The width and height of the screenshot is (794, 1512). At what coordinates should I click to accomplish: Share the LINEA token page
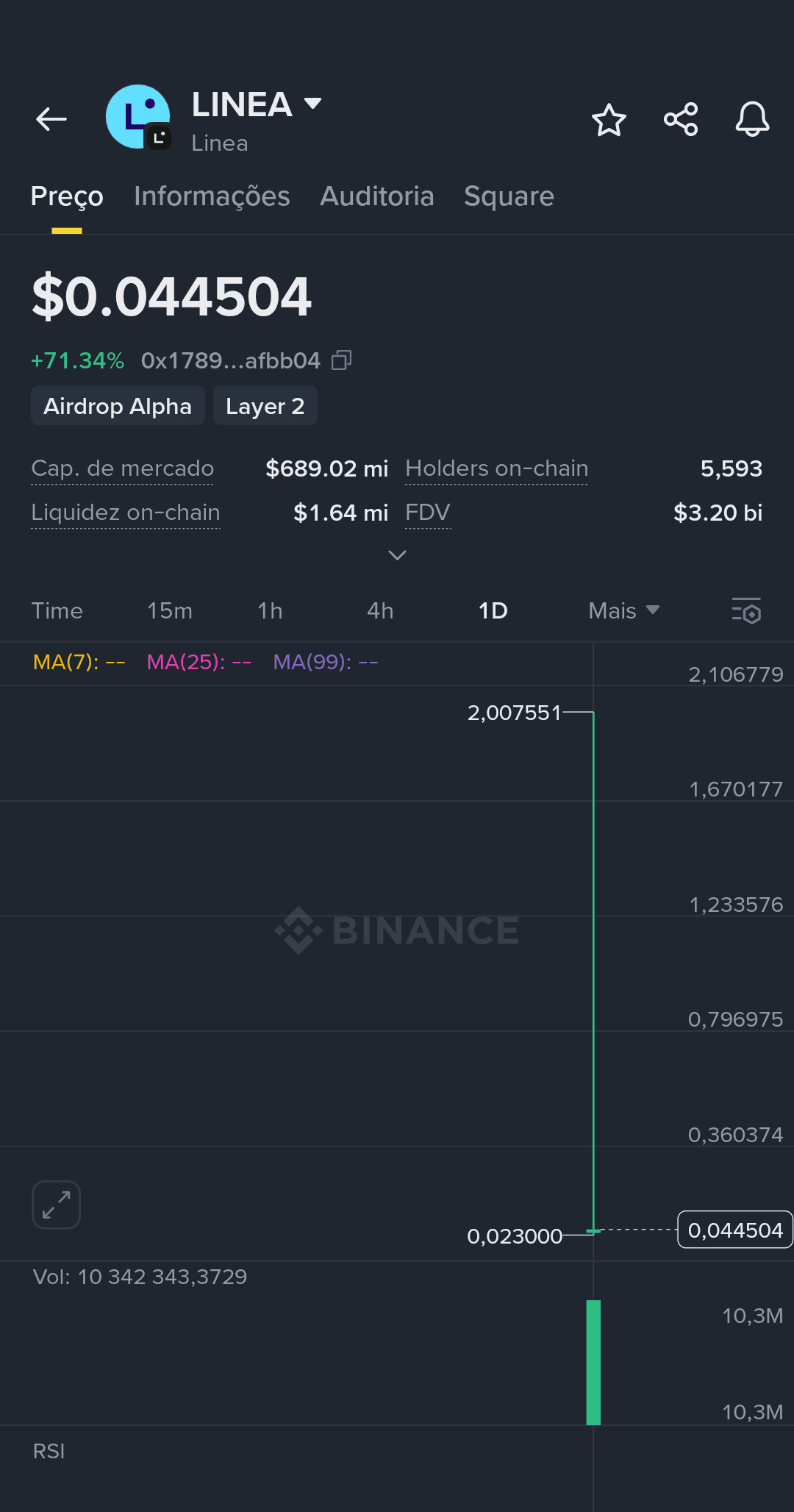681,119
